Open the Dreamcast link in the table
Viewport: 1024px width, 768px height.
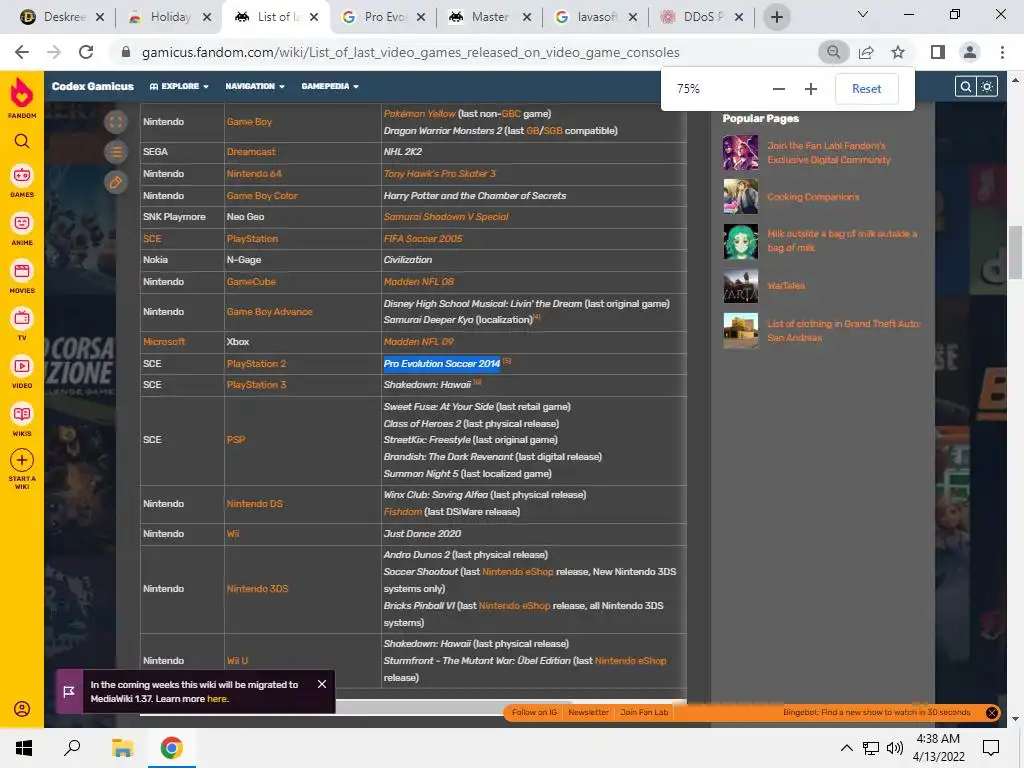251,152
